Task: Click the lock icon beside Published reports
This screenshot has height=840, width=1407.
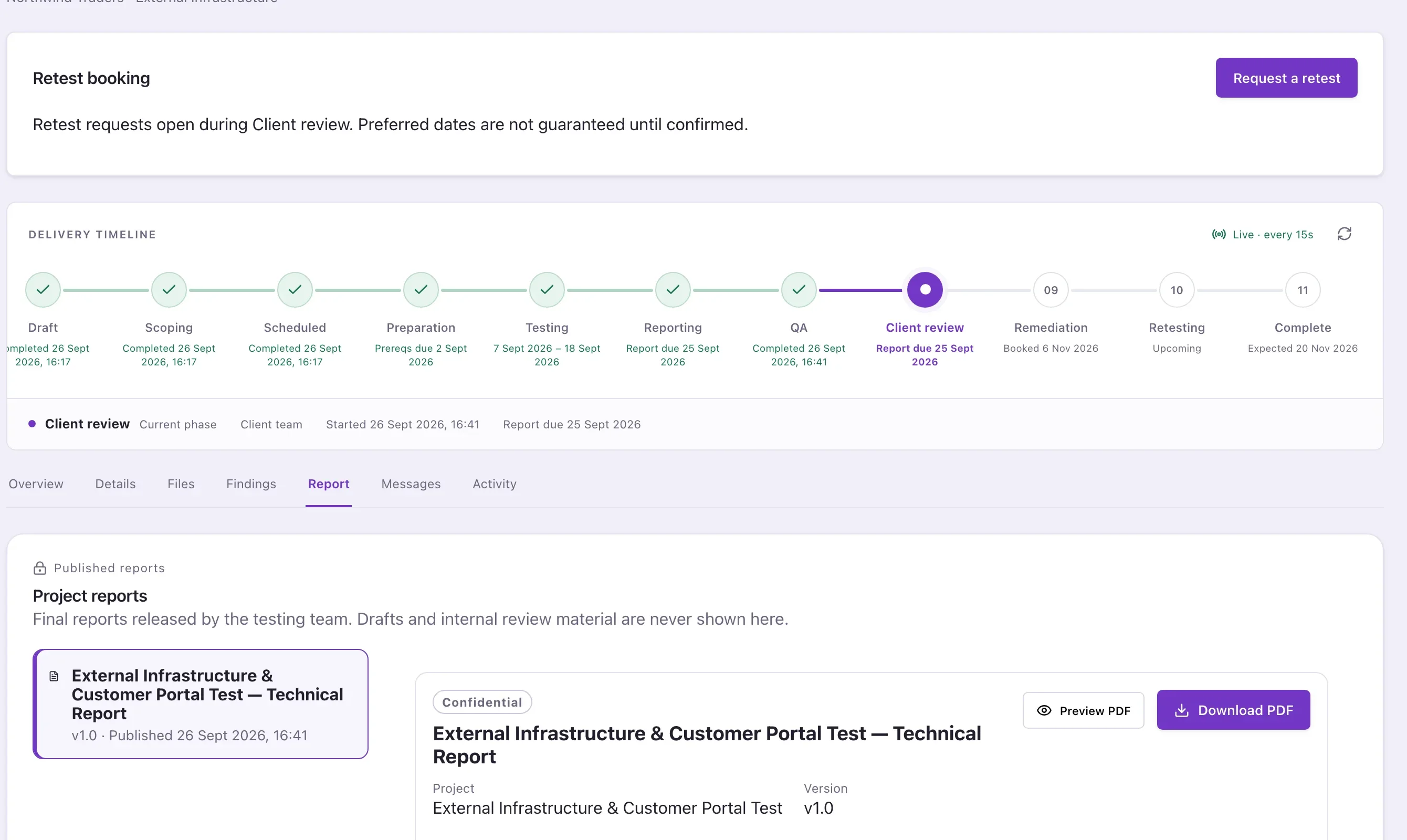Action: click(x=39, y=568)
